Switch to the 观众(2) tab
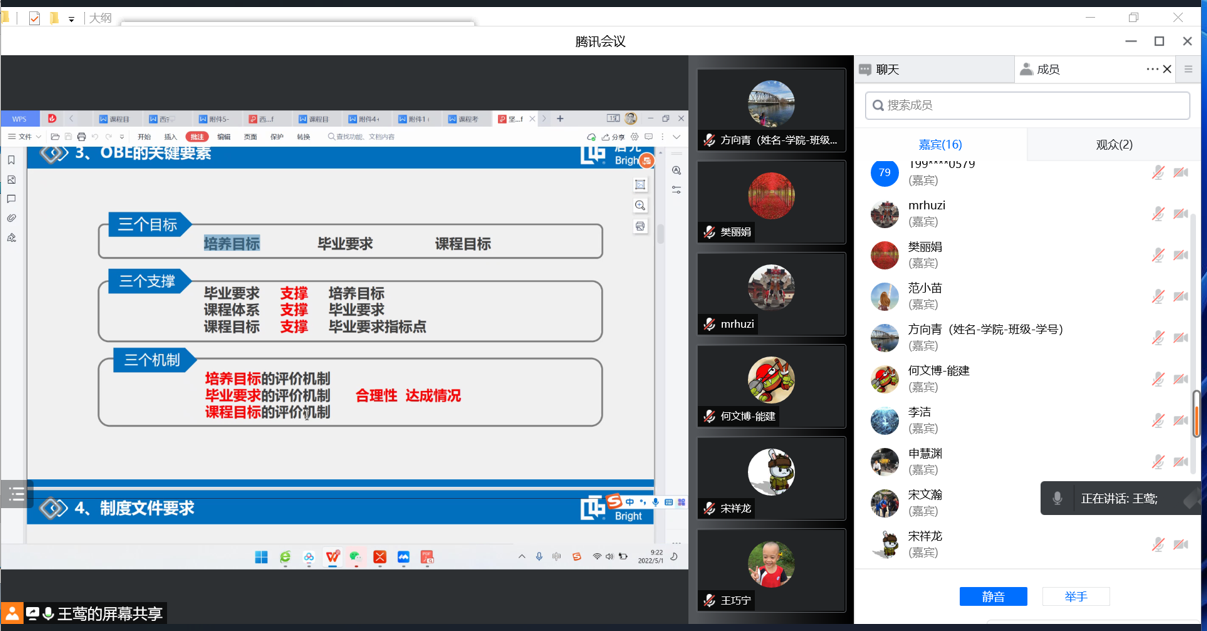Viewport: 1207px width, 631px height. (1113, 145)
